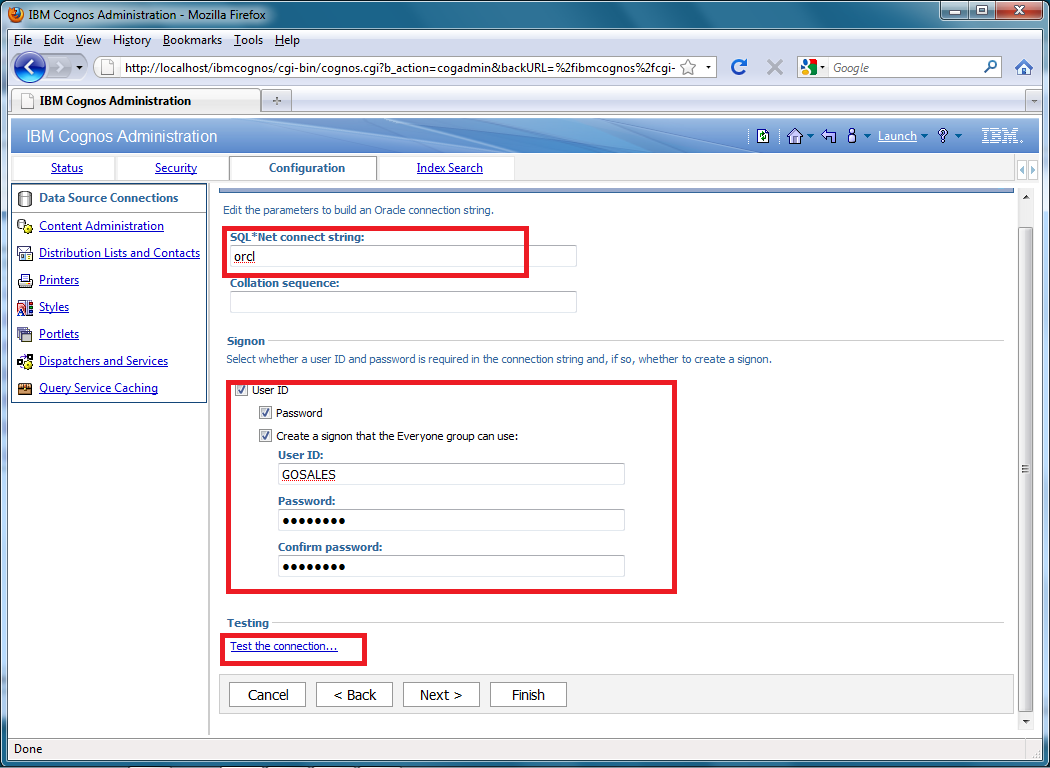Viewport: 1050px width, 768px height.
Task: Click the Cognos Help question icon
Action: [x=943, y=136]
